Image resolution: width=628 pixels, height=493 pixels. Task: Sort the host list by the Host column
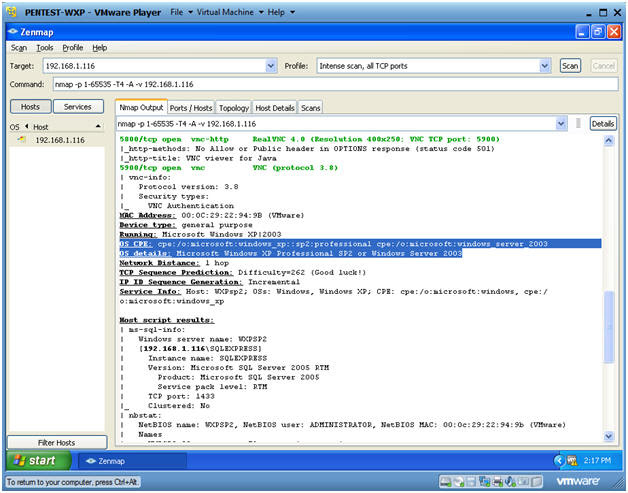[x=67, y=127]
